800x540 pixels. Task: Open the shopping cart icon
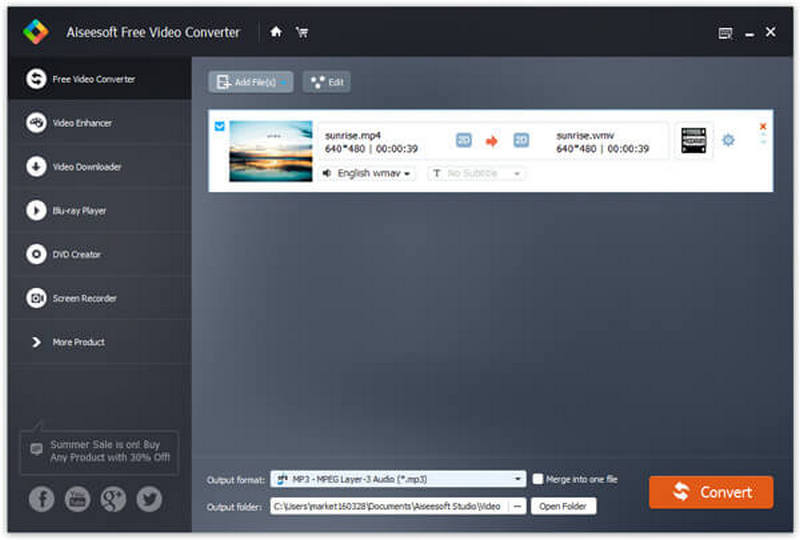[302, 33]
